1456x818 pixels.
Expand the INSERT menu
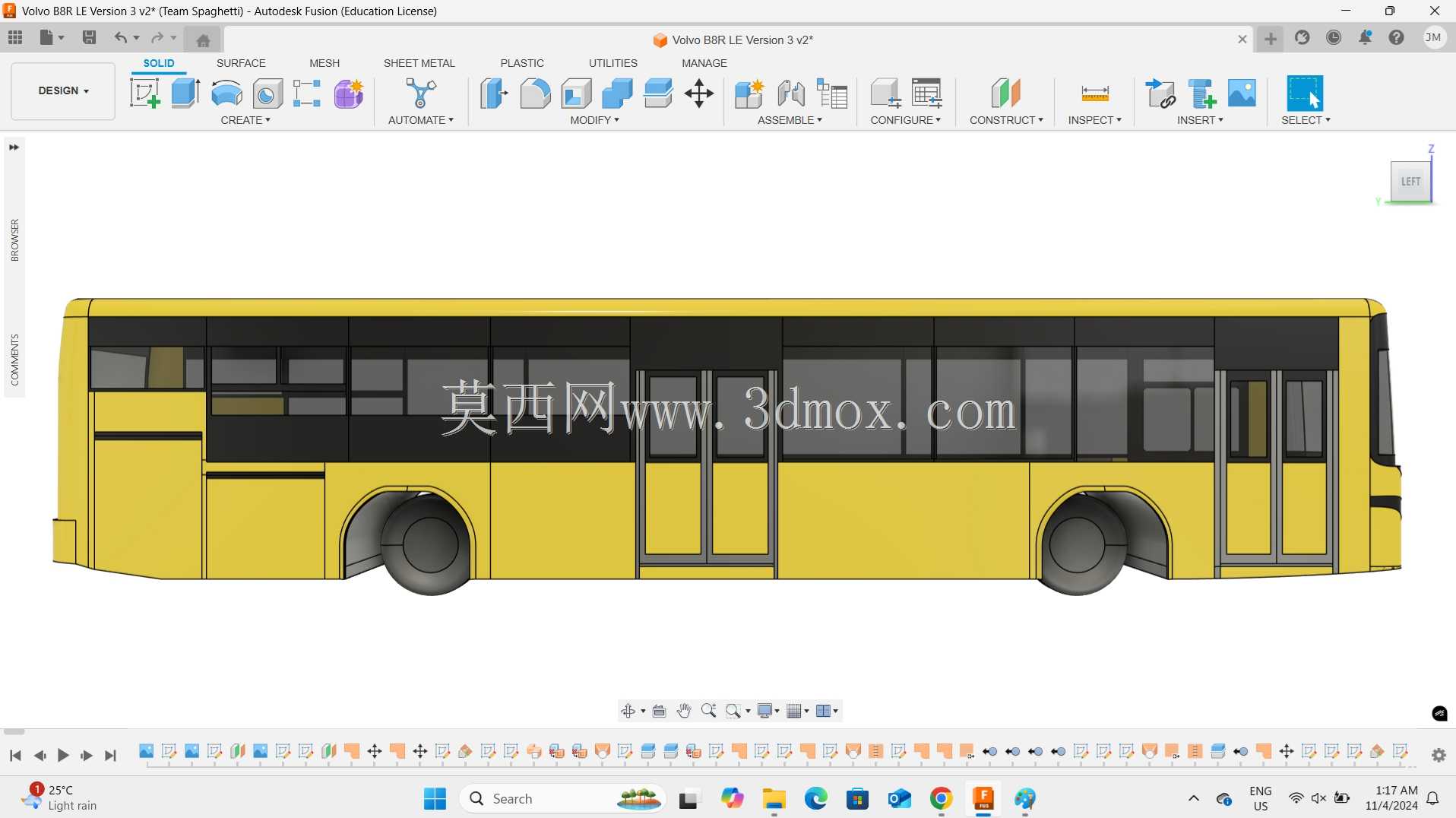point(1200,120)
